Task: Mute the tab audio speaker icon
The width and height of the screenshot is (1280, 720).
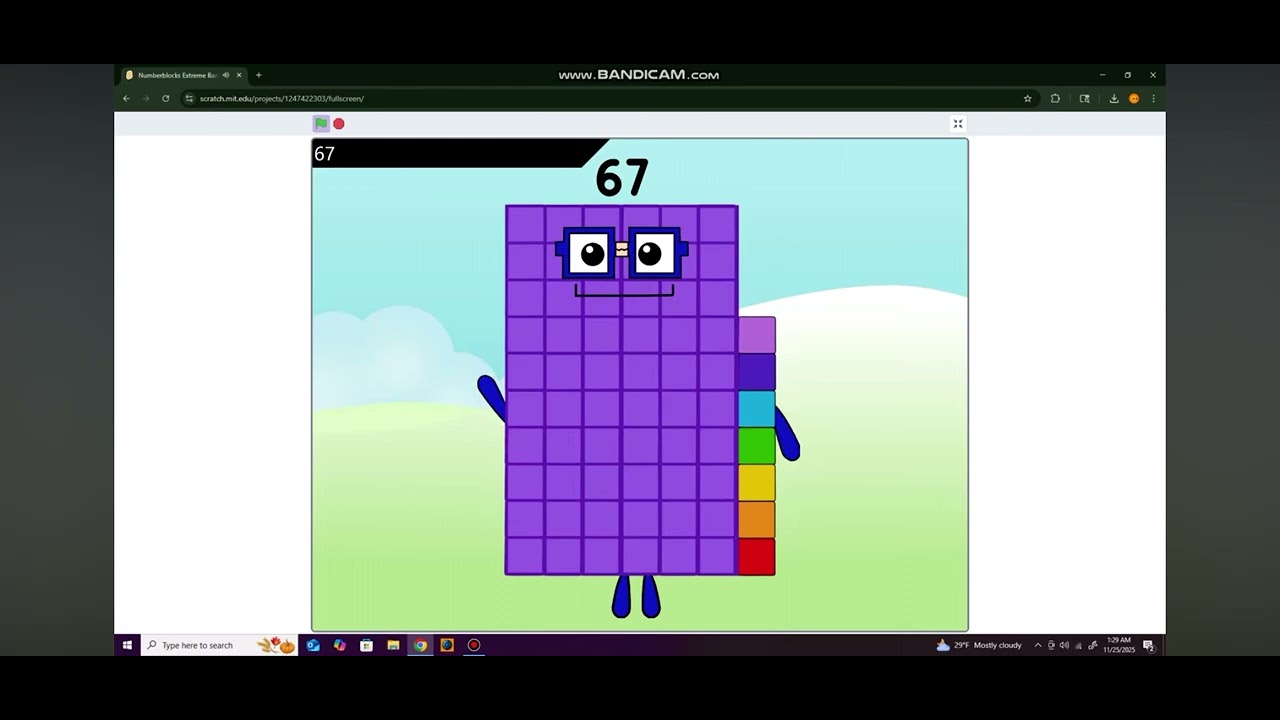Action: click(x=225, y=75)
